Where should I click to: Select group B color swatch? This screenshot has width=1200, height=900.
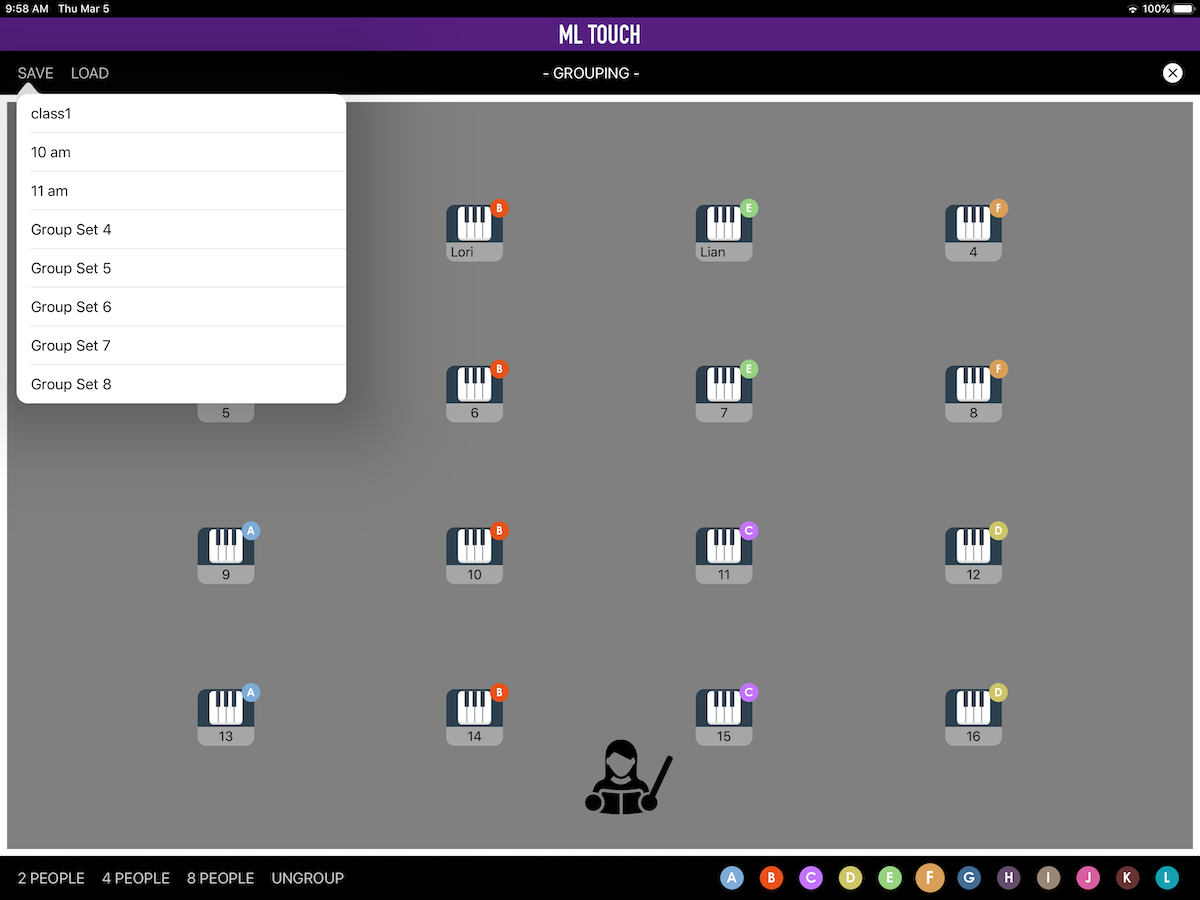(771, 878)
